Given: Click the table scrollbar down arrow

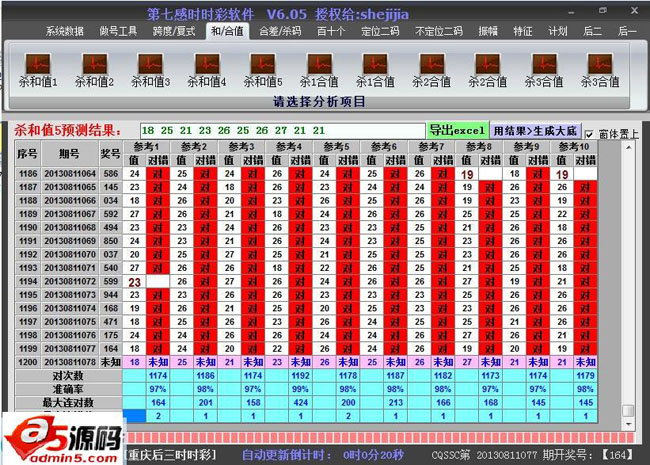Looking at the screenshot, I should click(x=628, y=424).
